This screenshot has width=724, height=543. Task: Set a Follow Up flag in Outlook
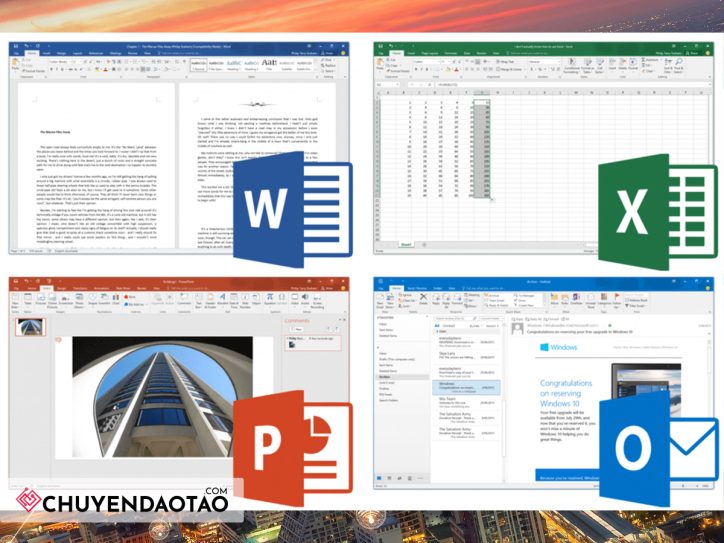(616, 301)
